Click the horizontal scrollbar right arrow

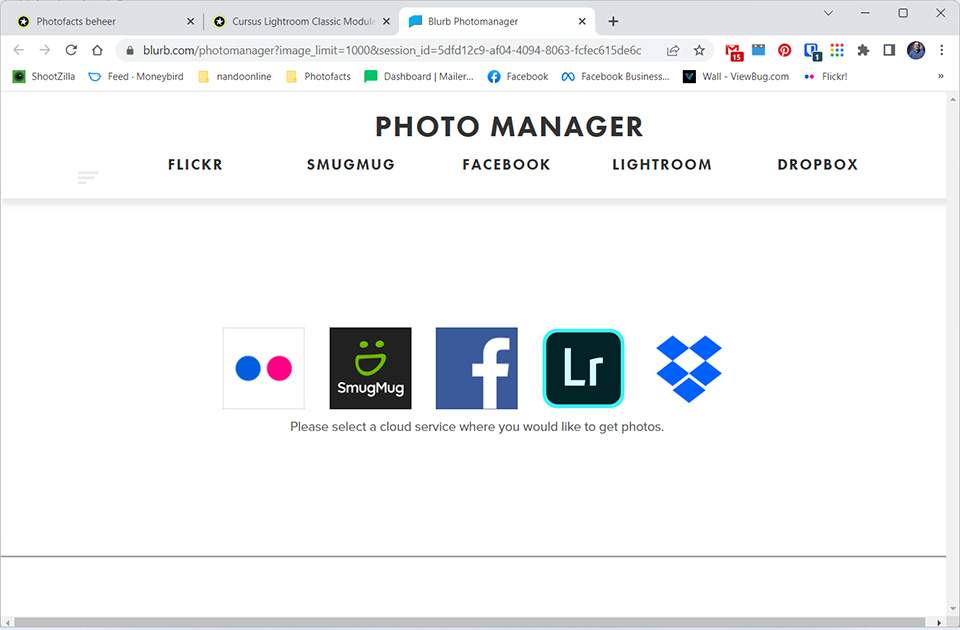(939, 623)
